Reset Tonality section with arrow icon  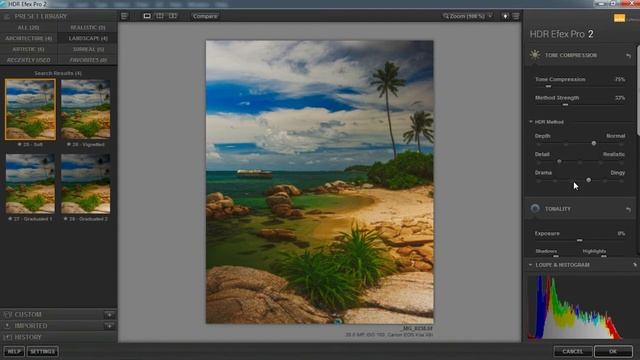point(628,209)
